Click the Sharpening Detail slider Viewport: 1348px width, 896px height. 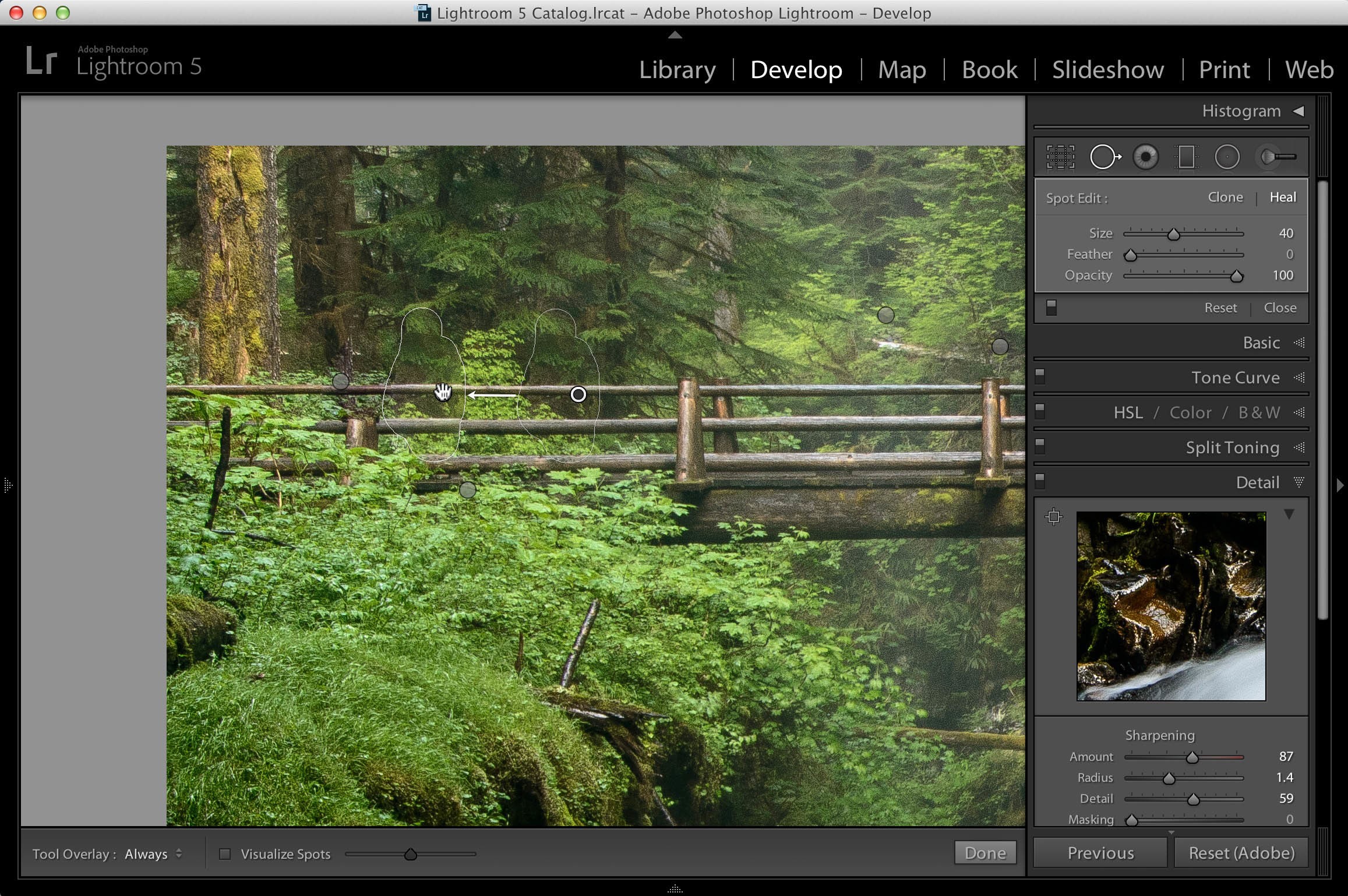1184,799
